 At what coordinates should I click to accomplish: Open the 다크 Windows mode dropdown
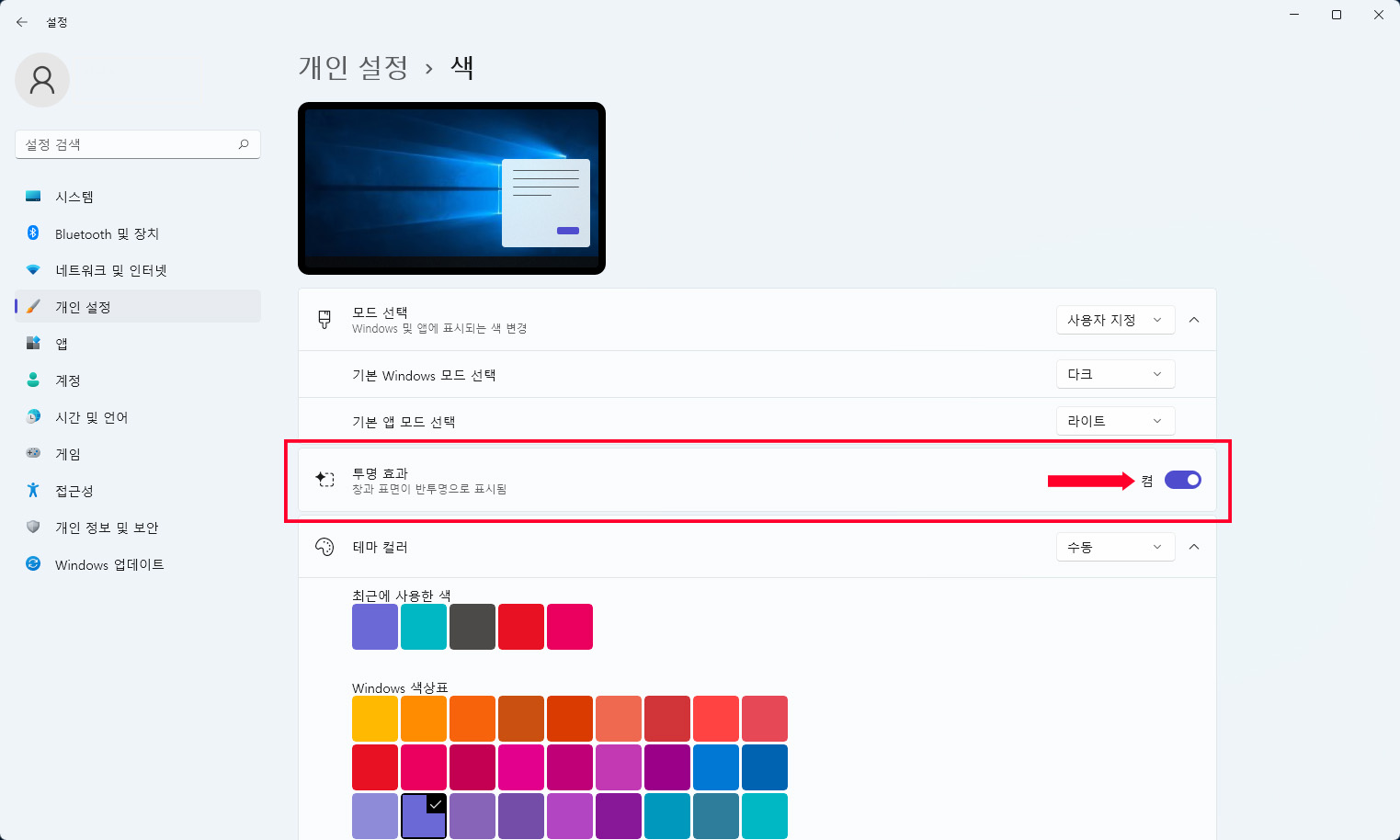coord(1116,374)
